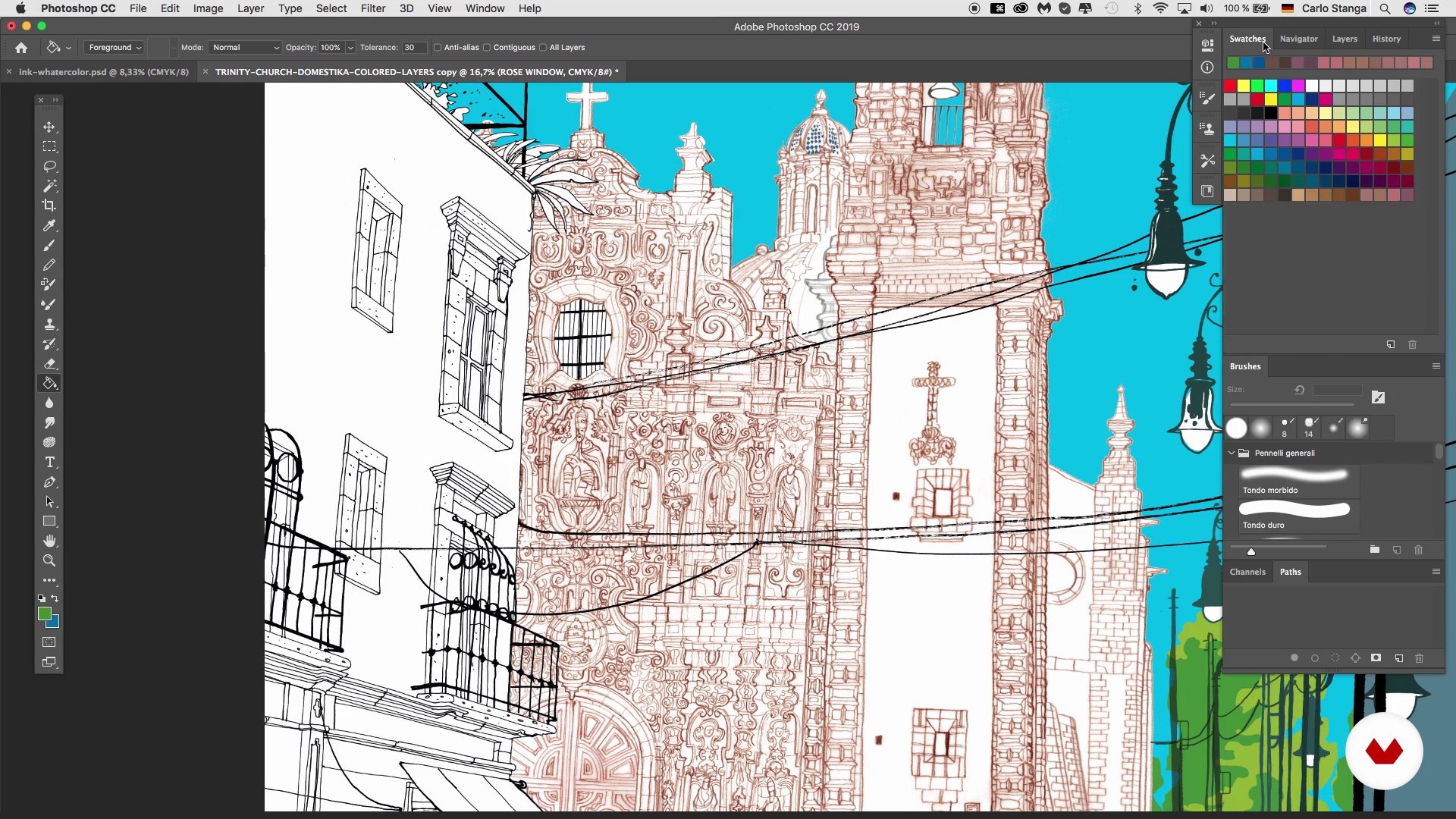Screen dimensions: 1456x819
Task: Open the Info panel icon
Action: 1207,67
